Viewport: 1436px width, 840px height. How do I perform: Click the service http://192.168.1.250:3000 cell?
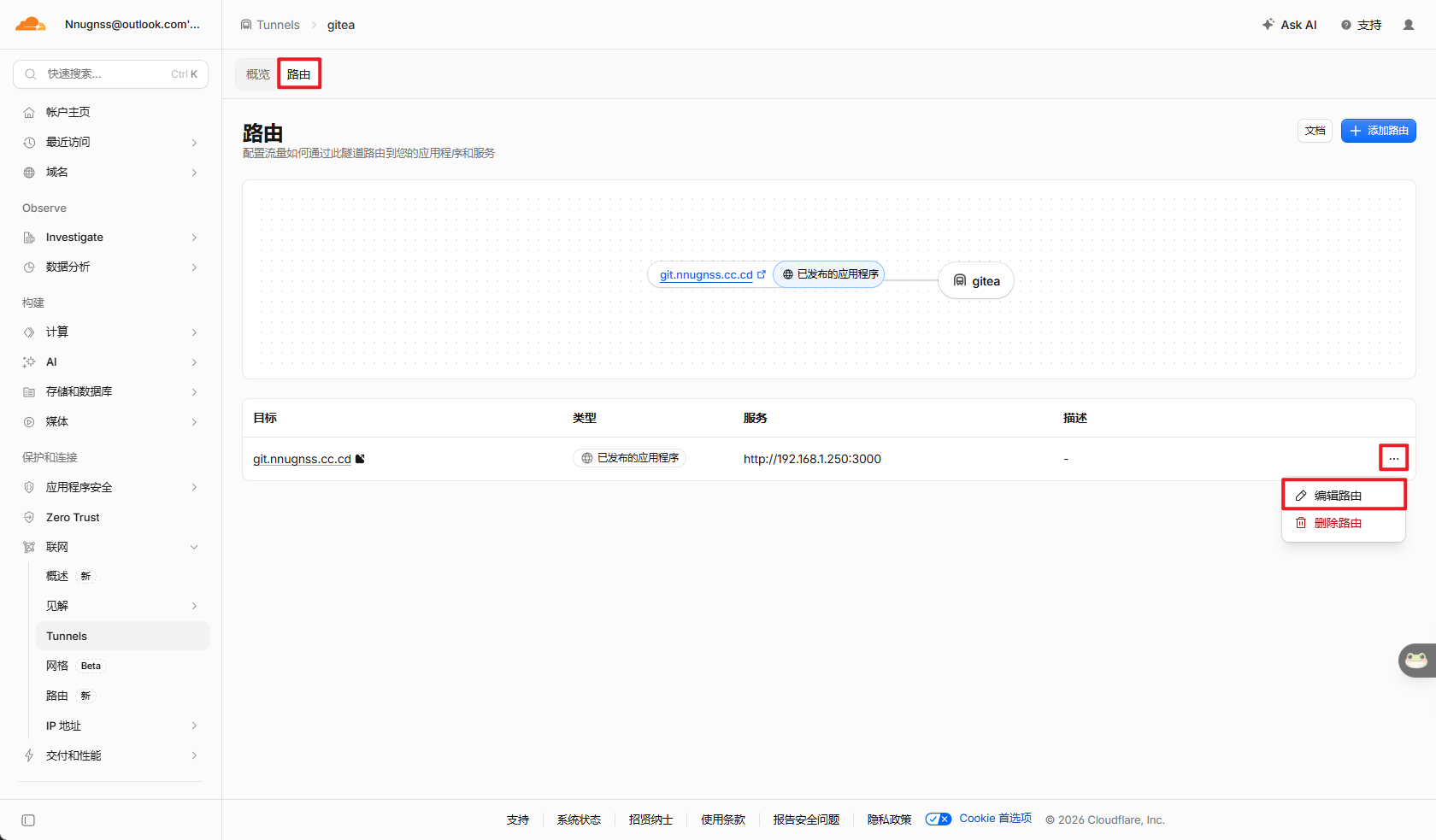click(x=812, y=459)
